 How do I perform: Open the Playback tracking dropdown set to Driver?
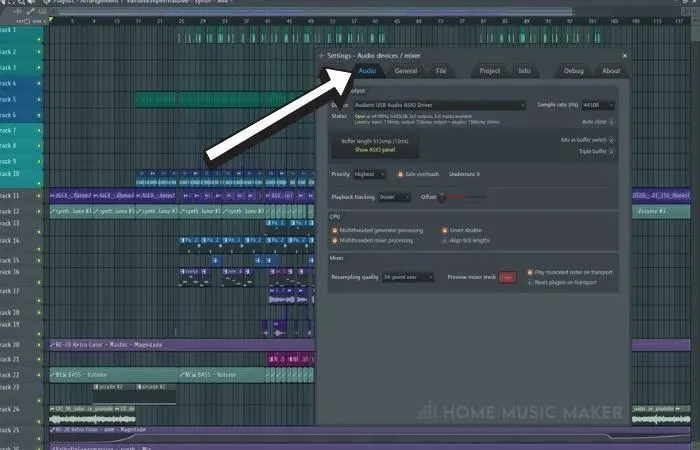394,197
